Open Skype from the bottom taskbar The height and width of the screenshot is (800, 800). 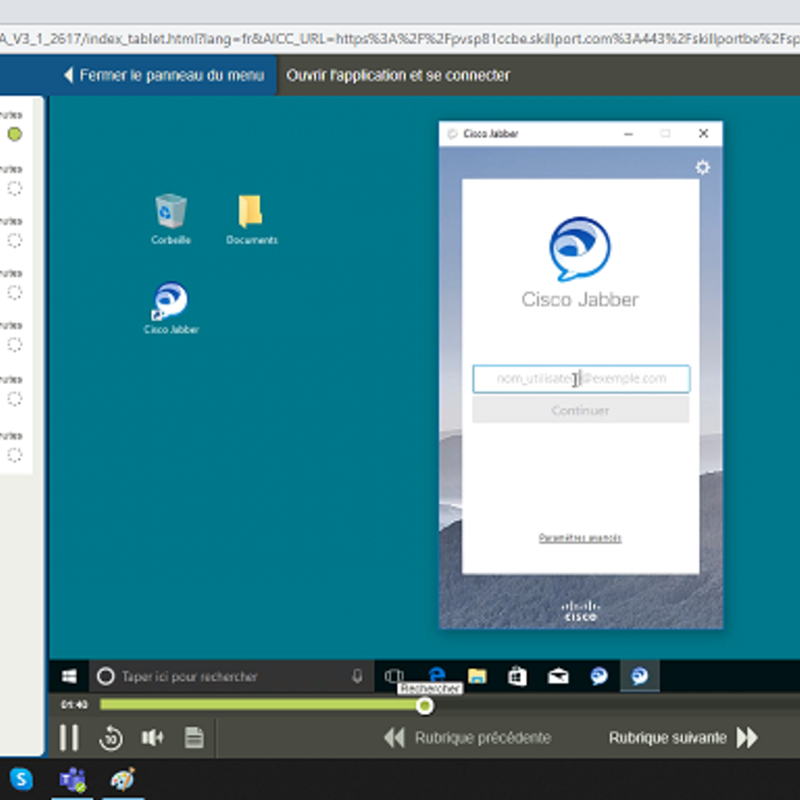[21, 779]
